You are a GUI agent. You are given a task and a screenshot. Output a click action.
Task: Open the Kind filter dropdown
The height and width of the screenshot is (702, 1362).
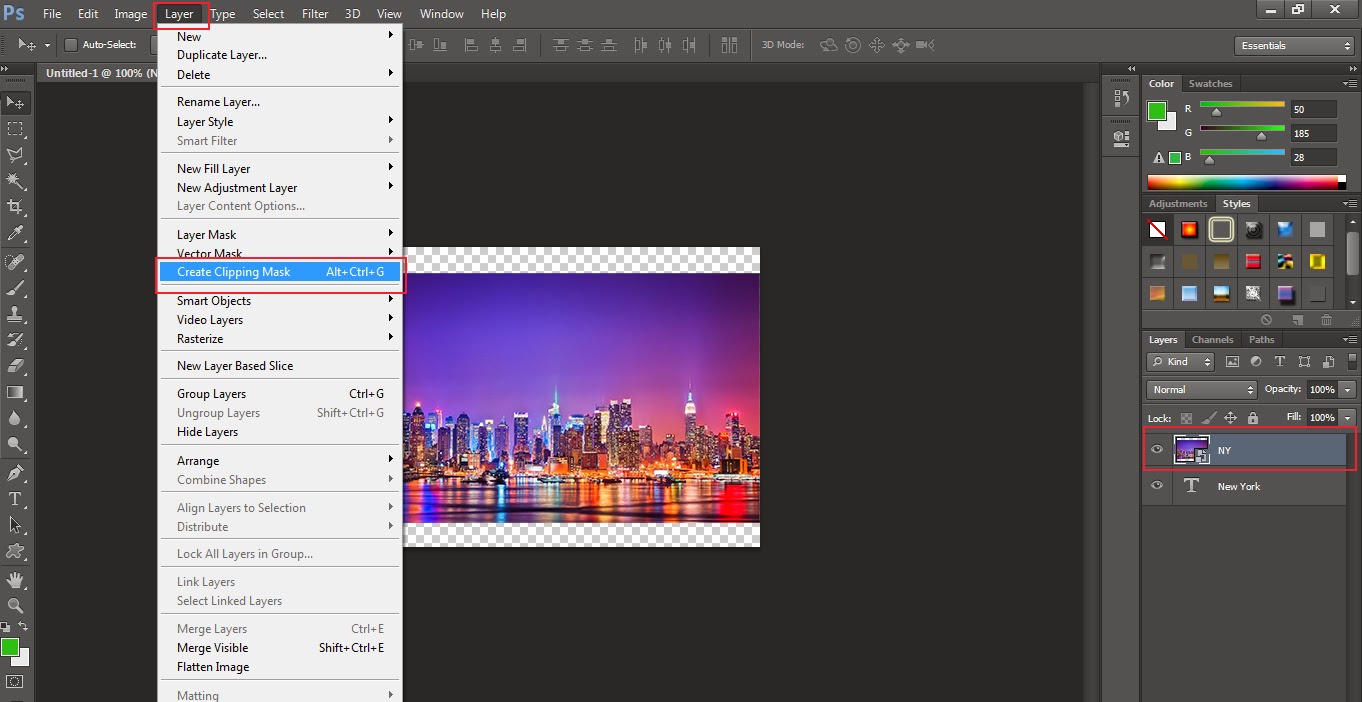click(1179, 361)
